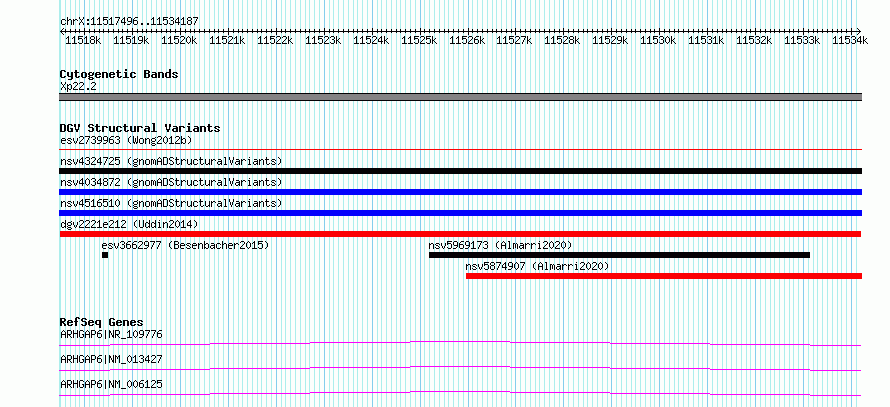Click the 11522k ruler tick label
Screen dimensions: 890x407
tap(275, 40)
